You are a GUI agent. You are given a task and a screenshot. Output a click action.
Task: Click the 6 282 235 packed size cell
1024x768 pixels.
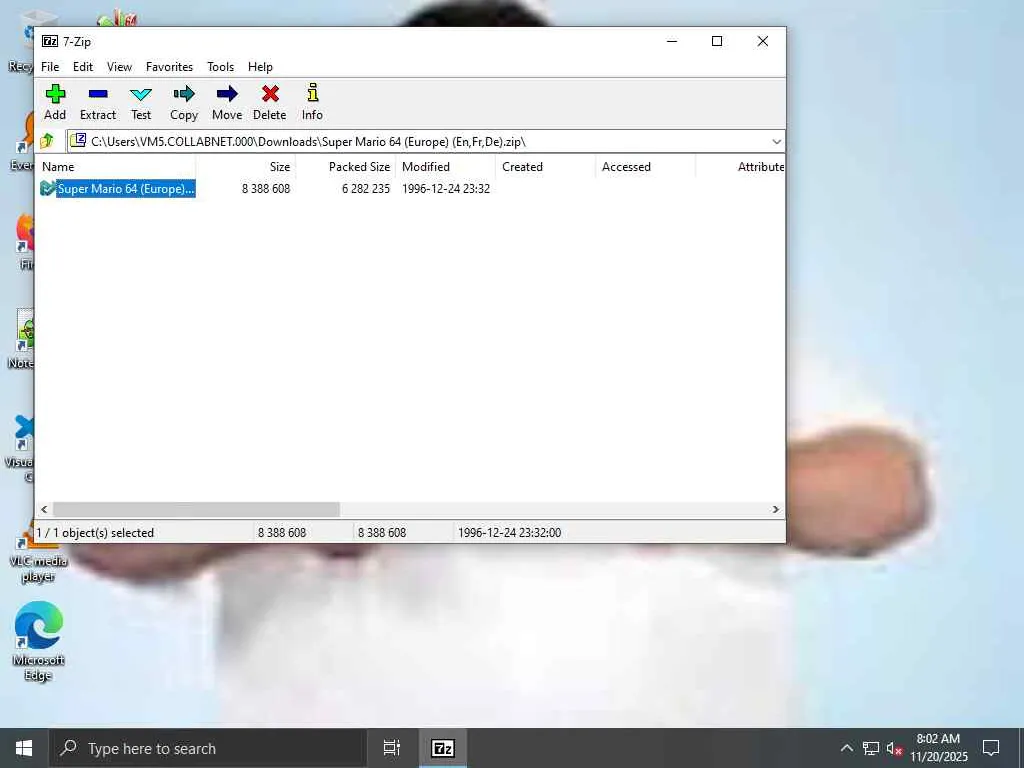(366, 189)
